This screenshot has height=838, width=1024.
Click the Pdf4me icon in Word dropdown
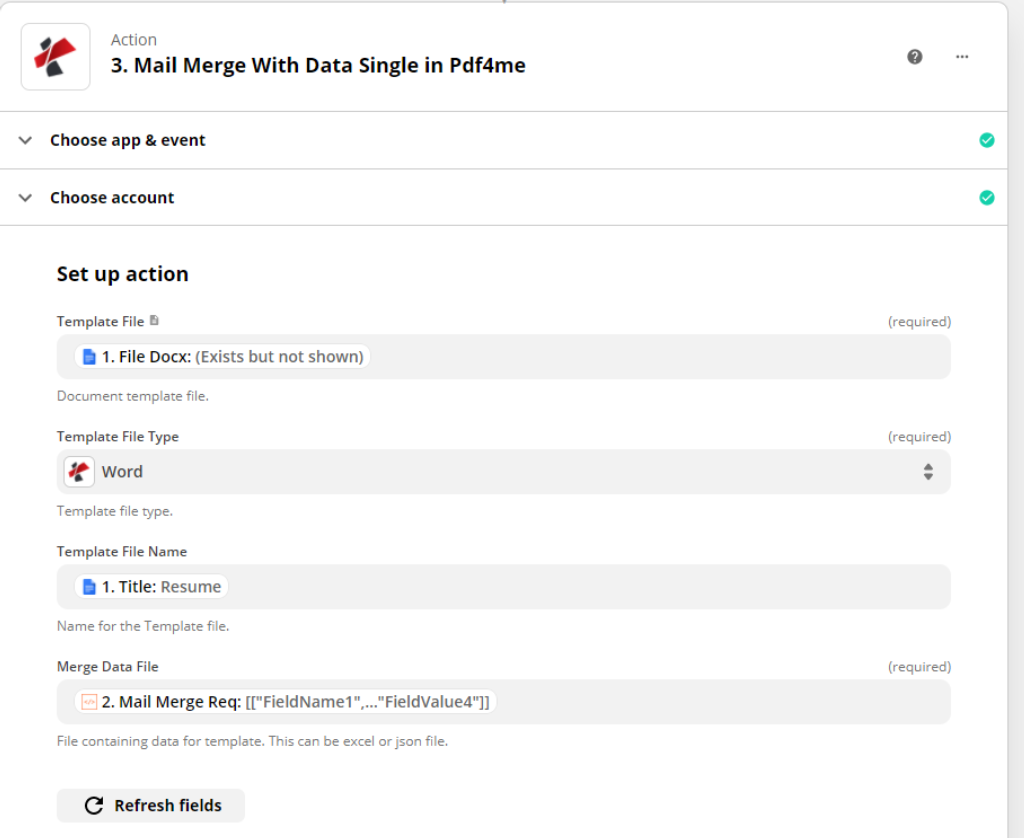pos(79,472)
